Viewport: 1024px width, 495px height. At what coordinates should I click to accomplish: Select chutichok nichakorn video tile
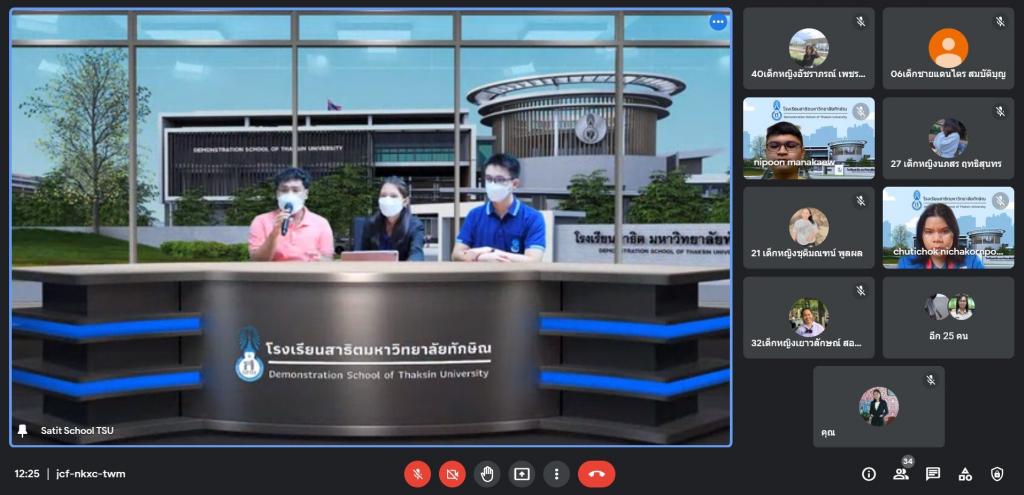[x=948, y=227]
